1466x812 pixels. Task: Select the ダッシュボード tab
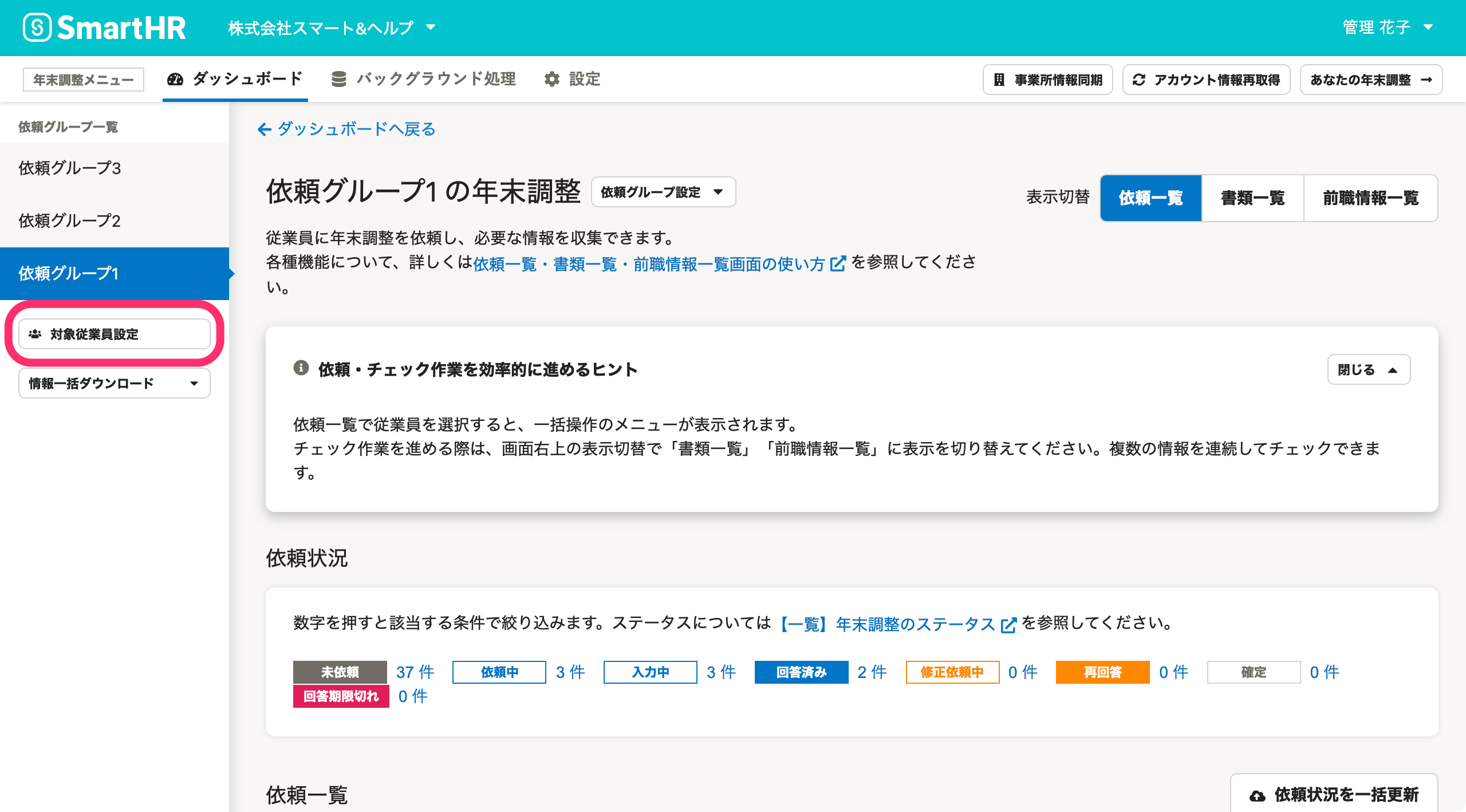click(x=235, y=79)
